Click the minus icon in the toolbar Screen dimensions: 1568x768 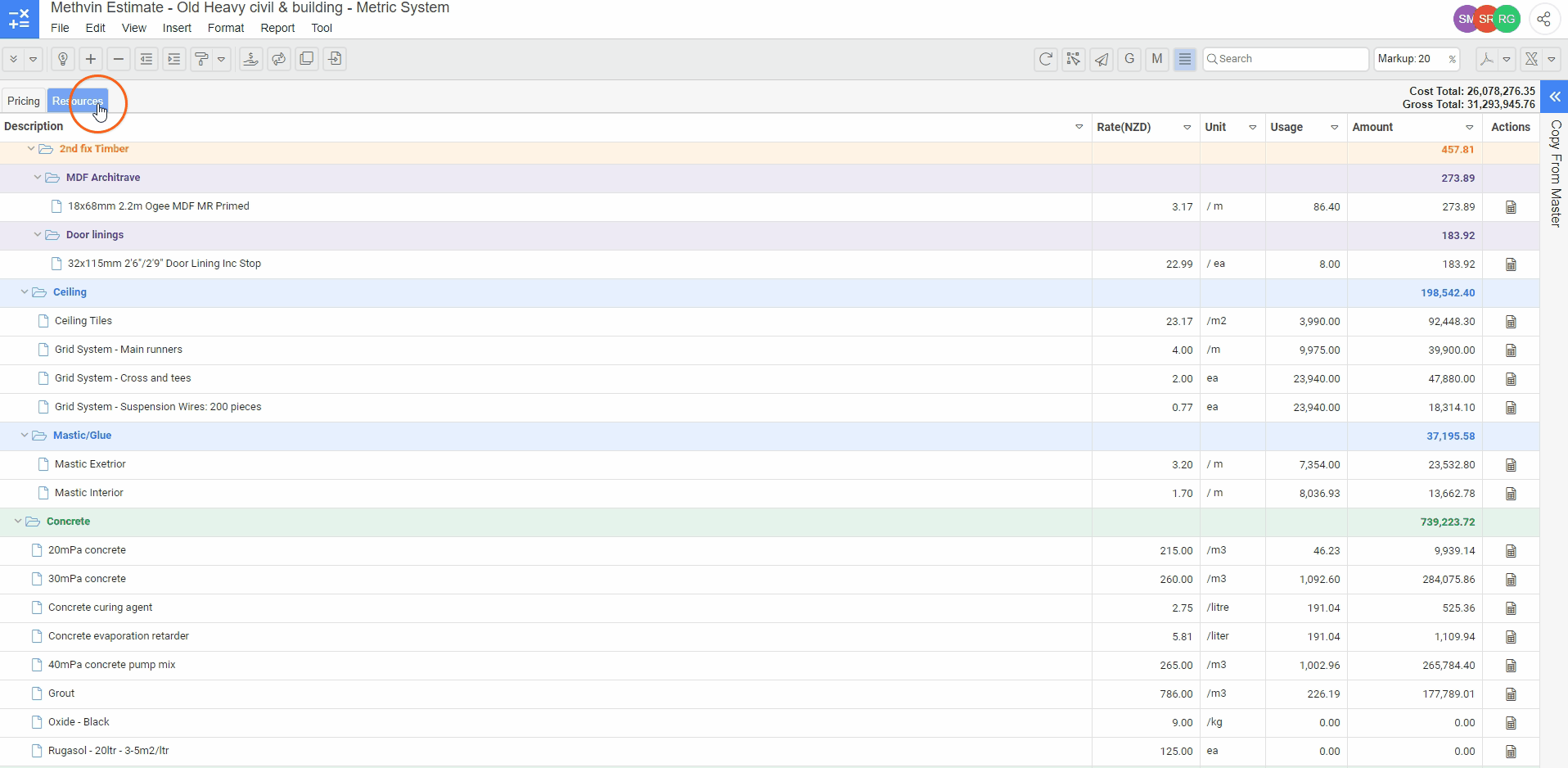pos(119,59)
